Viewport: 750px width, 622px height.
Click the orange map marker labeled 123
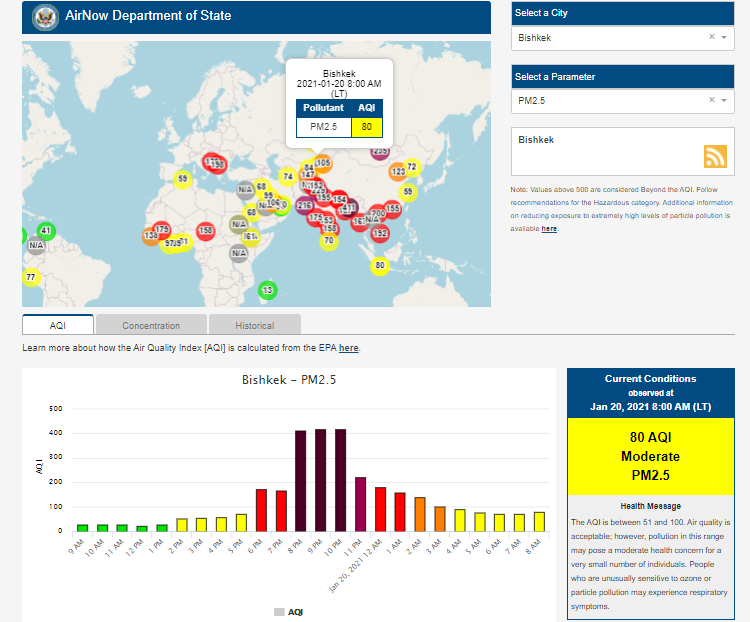(x=397, y=171)
